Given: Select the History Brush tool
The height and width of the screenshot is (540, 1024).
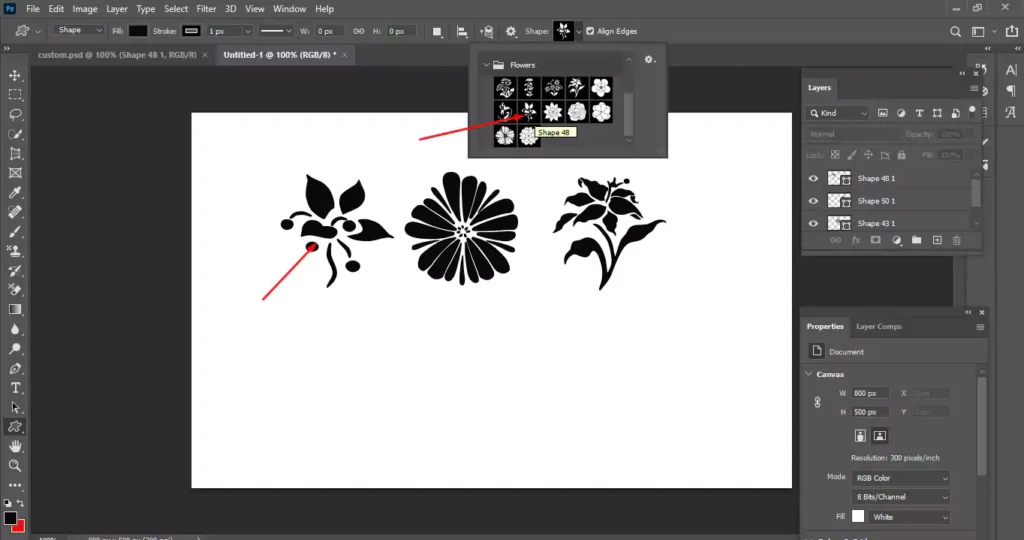Looking at the screenshot, I should pyautogui.click(x=15, y=271).
